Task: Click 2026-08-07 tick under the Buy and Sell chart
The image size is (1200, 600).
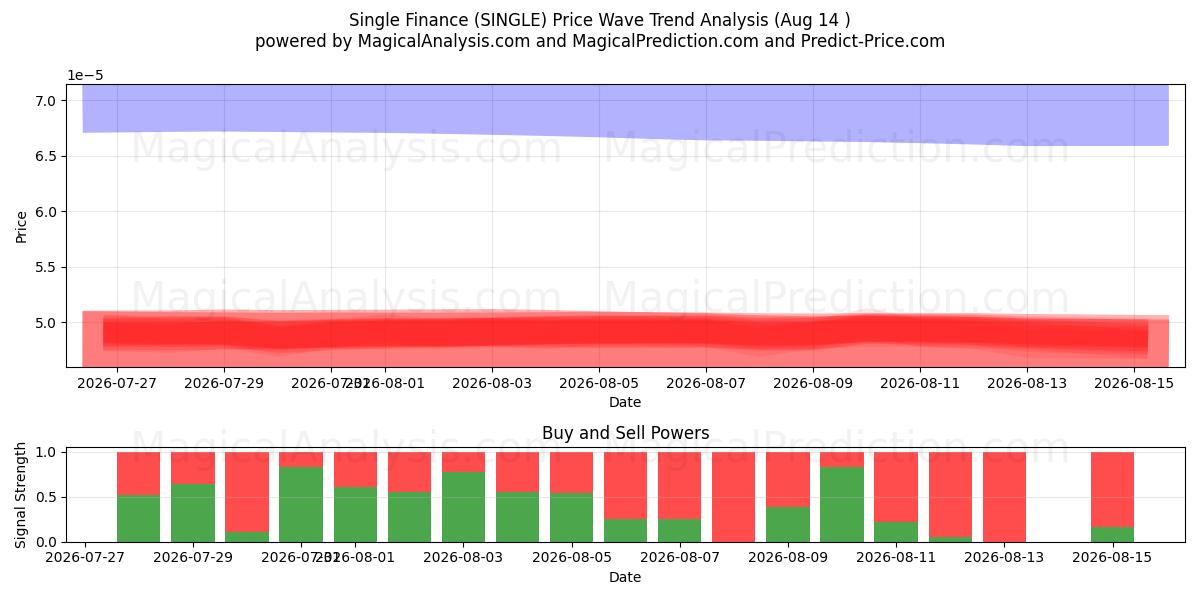Action: [680, 557]
